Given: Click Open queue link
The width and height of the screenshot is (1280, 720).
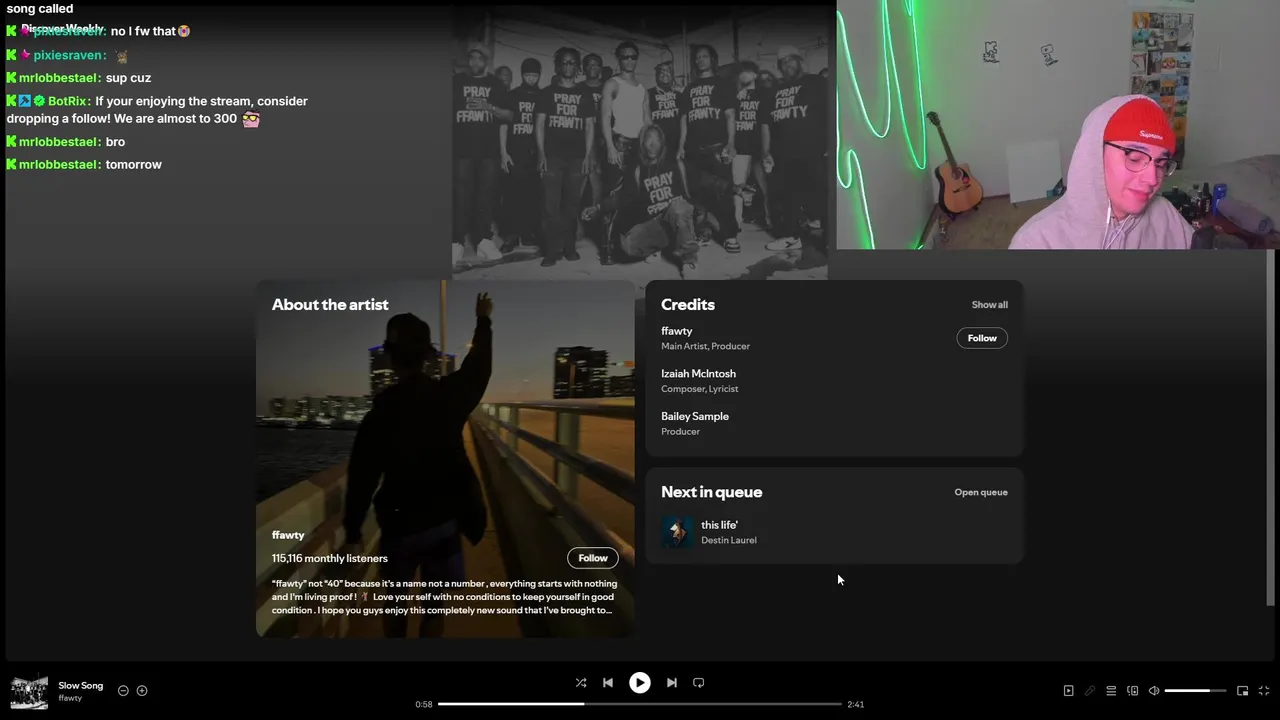Looking at the screenshot, I should pos(981,492).
